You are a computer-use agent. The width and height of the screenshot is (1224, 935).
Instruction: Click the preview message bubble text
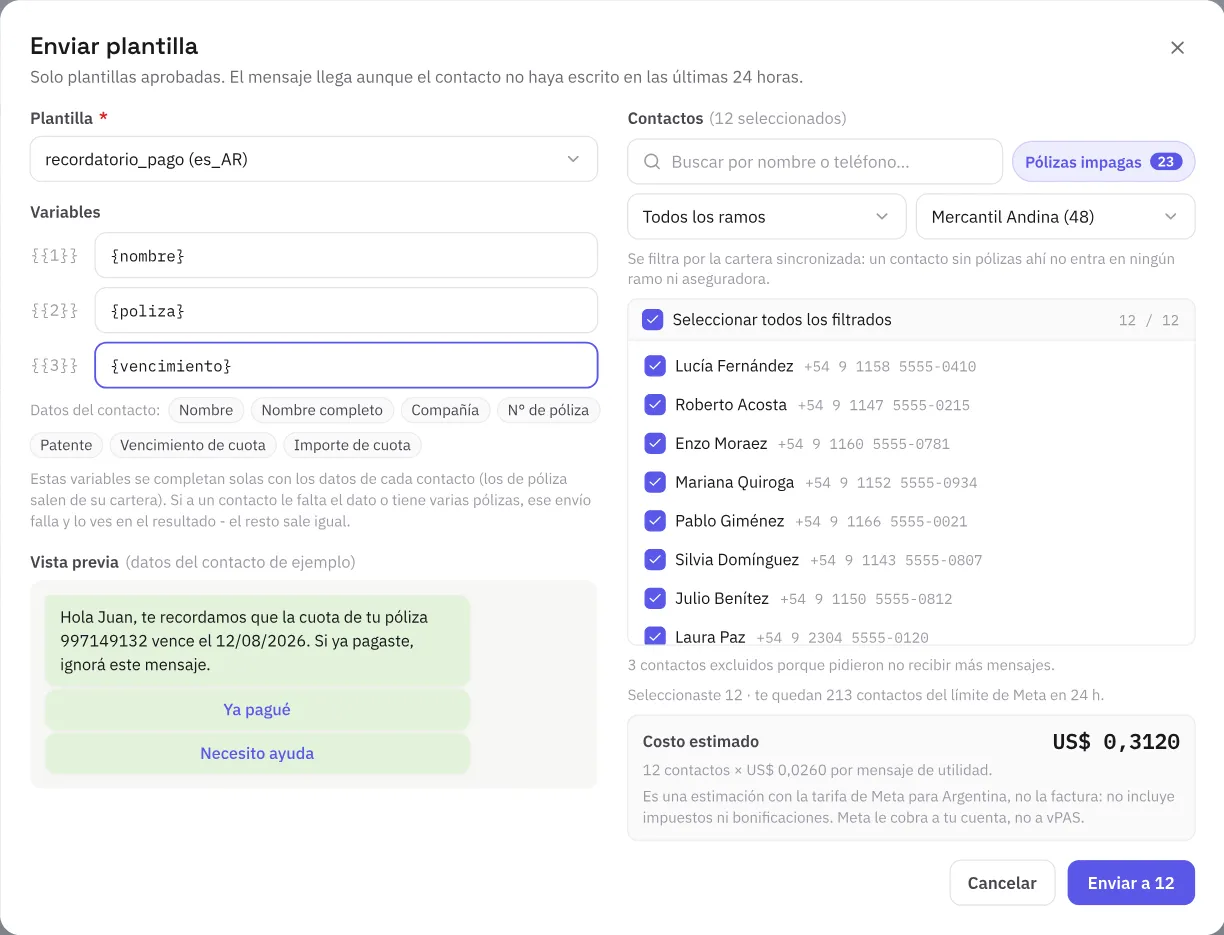[244, 641]
